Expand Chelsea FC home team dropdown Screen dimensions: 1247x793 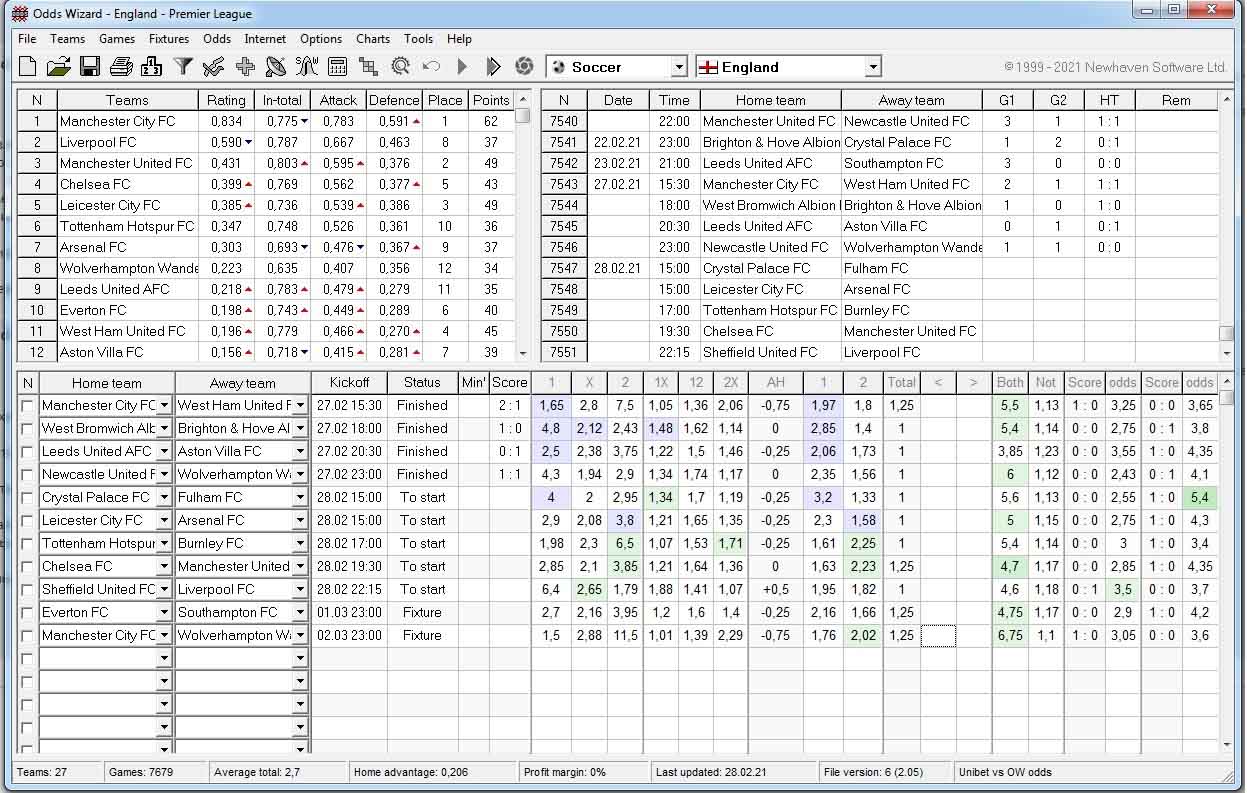pyautogui.click(x=164, y=567)
